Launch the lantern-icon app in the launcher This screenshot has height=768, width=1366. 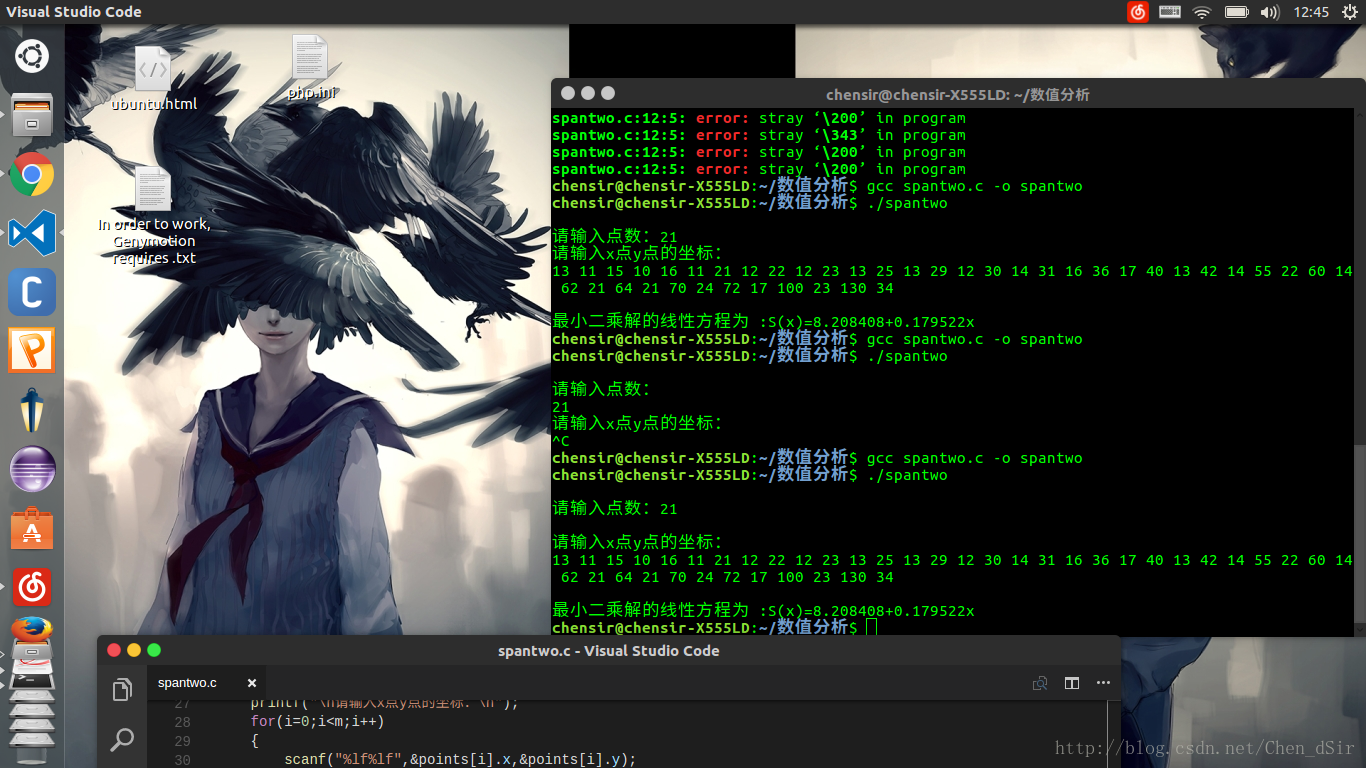[32, 410]
